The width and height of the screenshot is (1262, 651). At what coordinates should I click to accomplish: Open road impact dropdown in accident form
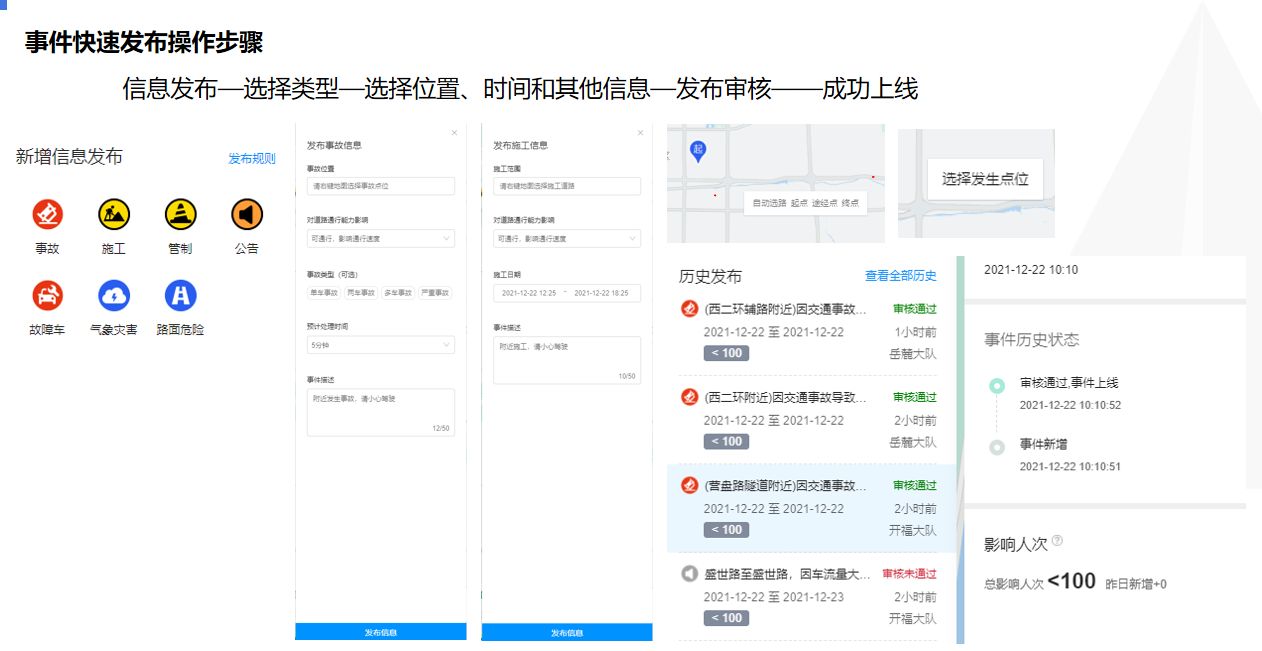[380, 239]
